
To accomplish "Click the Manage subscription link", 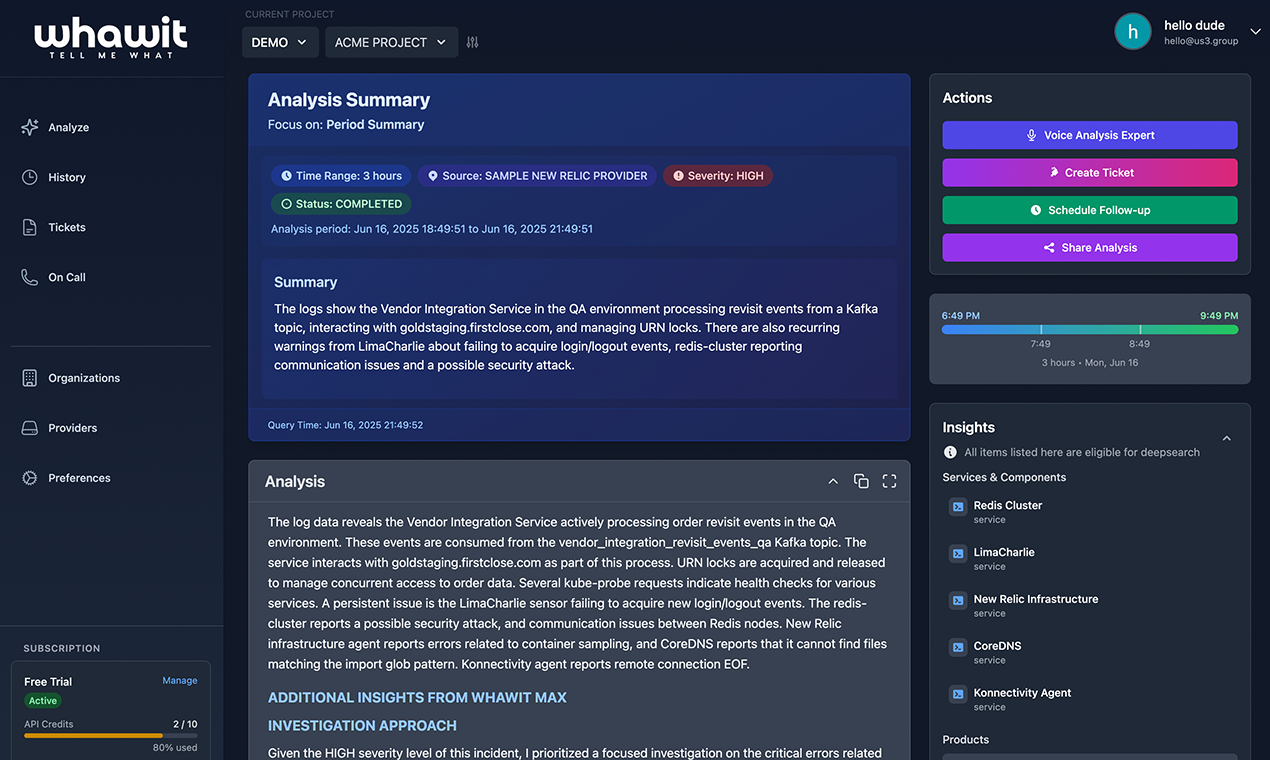I will [180, 681].
